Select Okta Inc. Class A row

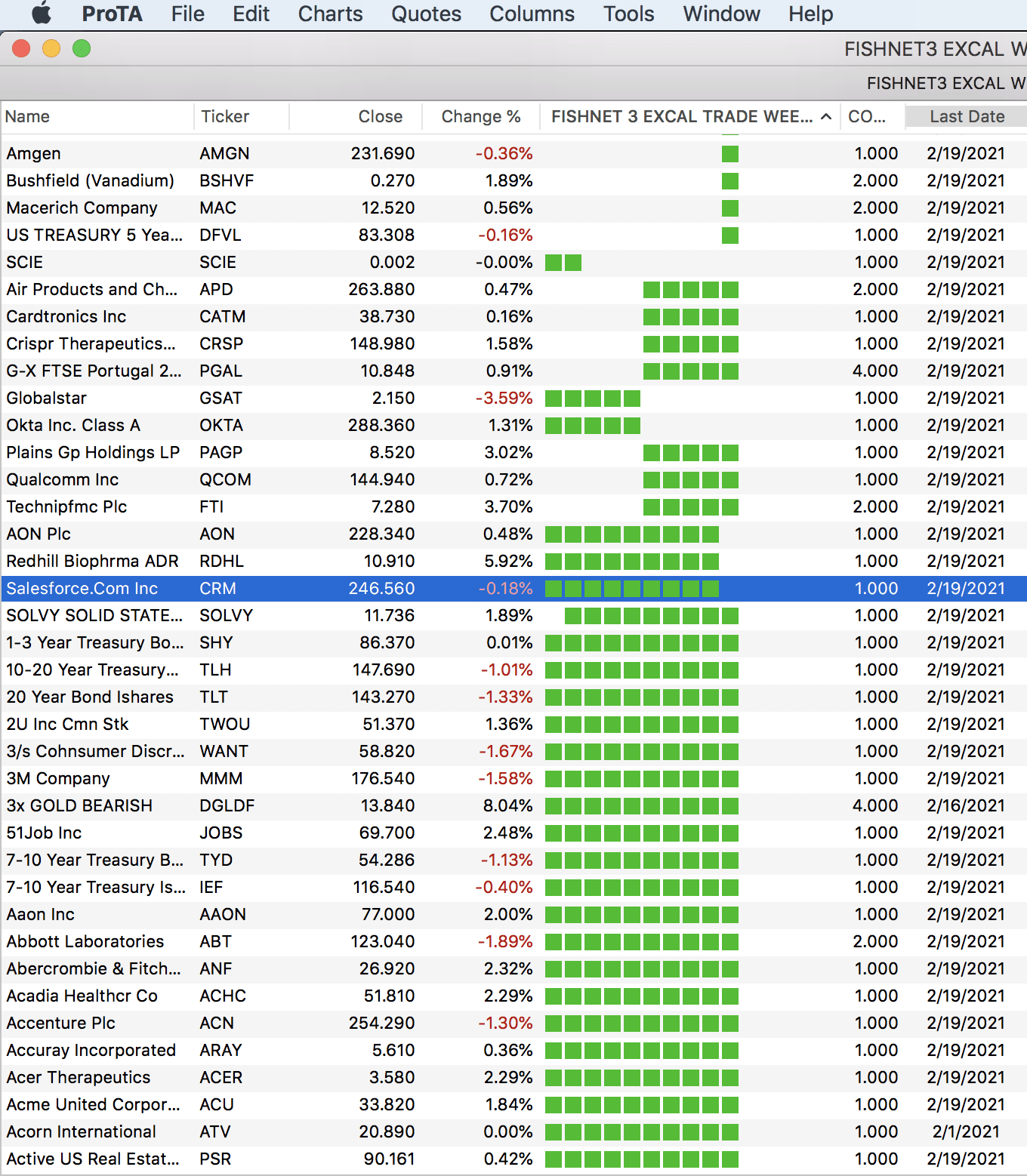[513, 426]
